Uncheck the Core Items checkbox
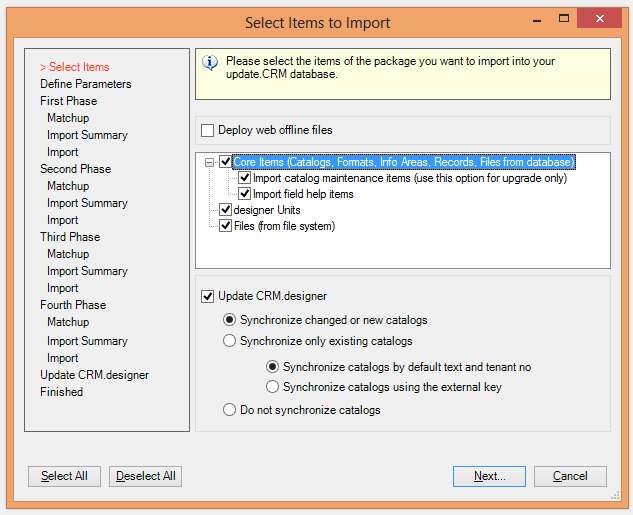The image size is (633, 515). [x=226, y=162]
